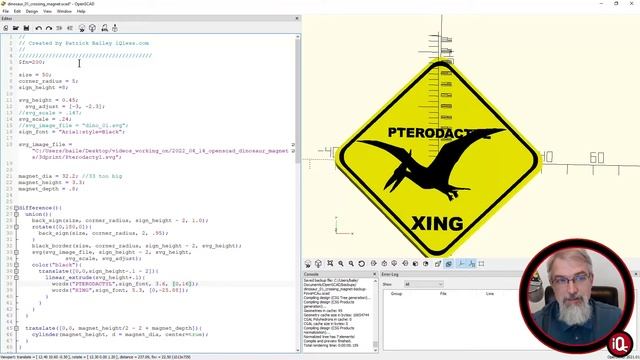Click the sign_font = "Arial:style=Black" line
The height and width of the screenshot is (360, 640).
pos(72,132)
